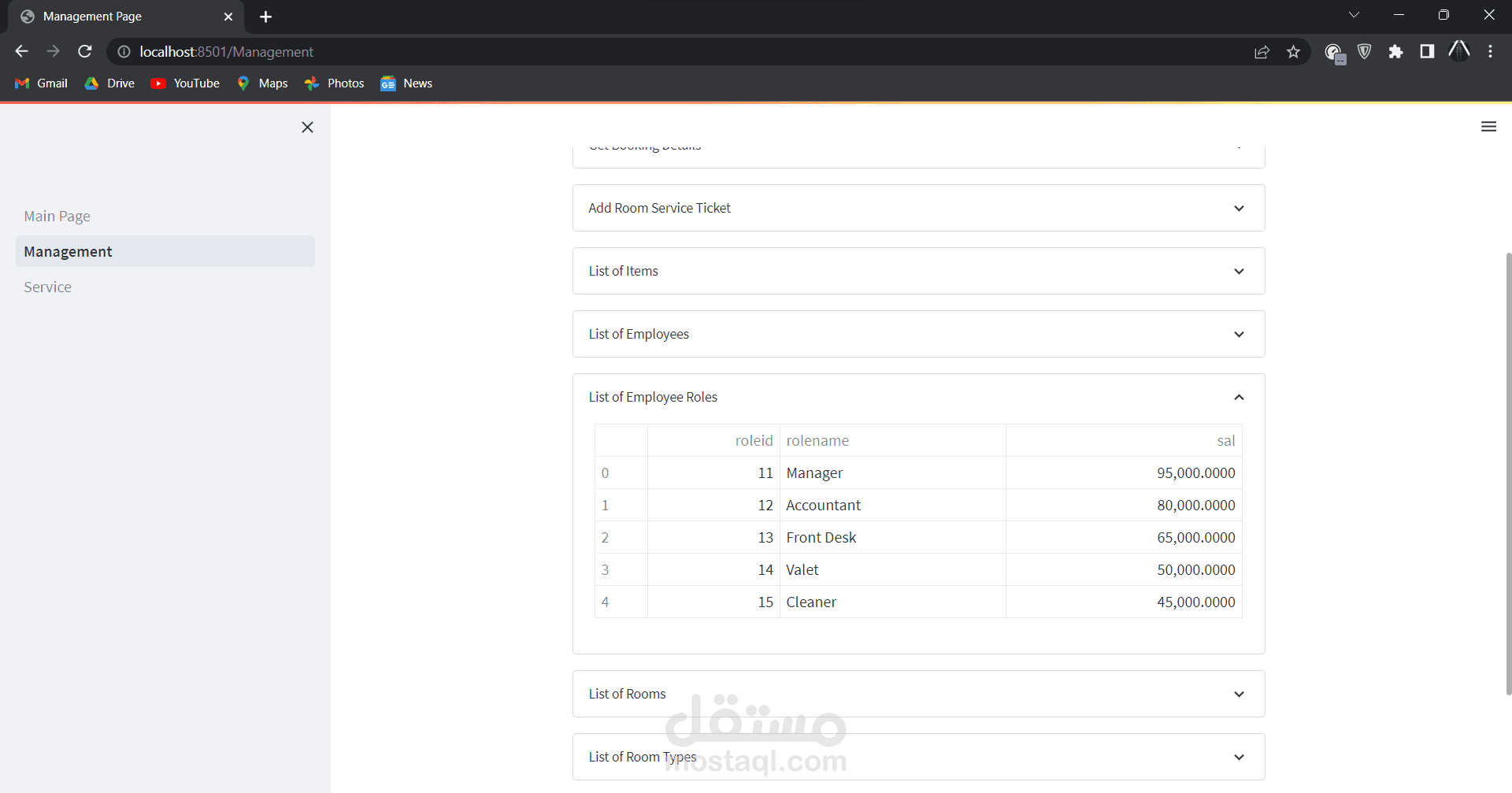Expand the List of Items section
1512x793 pixels.
[918, 271]
